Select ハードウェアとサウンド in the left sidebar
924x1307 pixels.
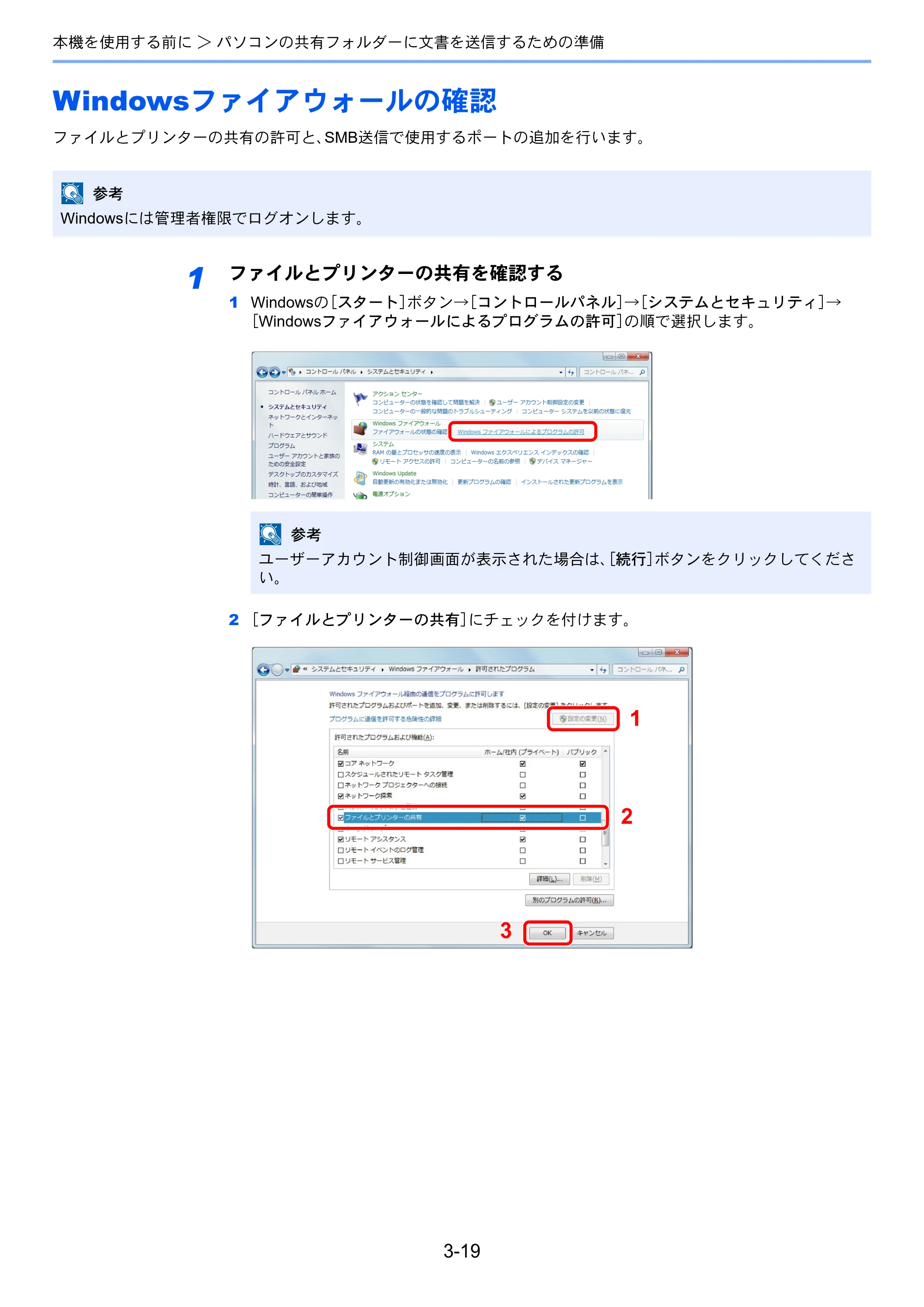click(298, 436)
